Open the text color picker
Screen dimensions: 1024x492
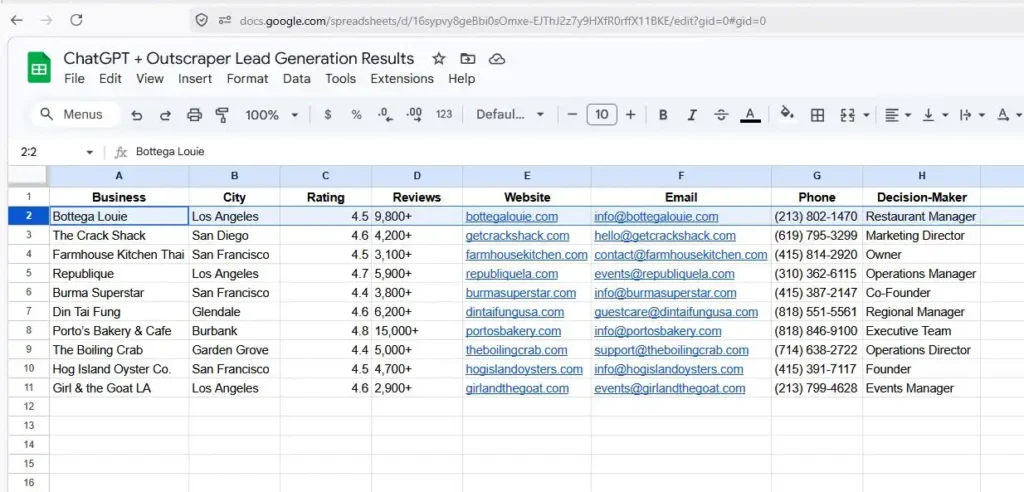(750, 115)
